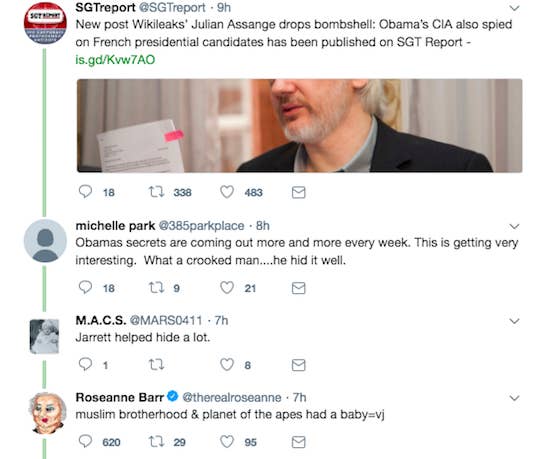This screenshot has width=549, height=459.
Task: Reply to M.A.C.S. tweet about Jarrett
Action: tap(85, 364)
